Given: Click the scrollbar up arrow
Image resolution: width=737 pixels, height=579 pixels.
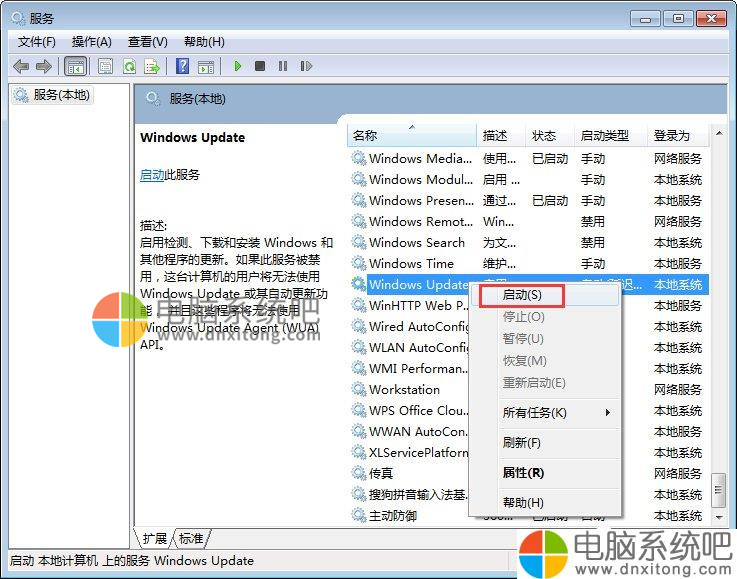Looking at the screenshot, I should click(719, 133).
